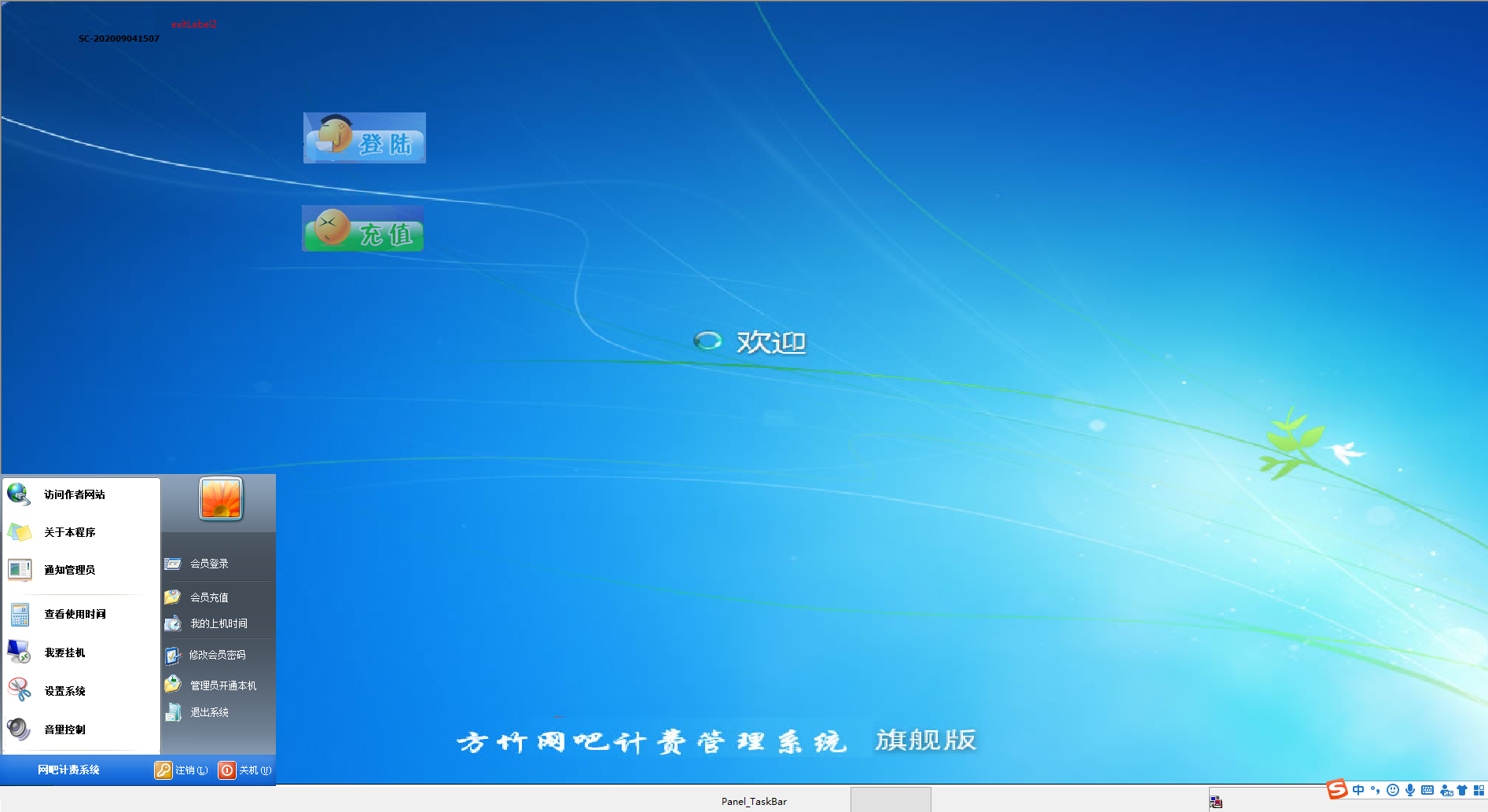Open the Sogou toolbox grid icon
The height and width of the screenshot is (812, 1488).
(1479, 789)
